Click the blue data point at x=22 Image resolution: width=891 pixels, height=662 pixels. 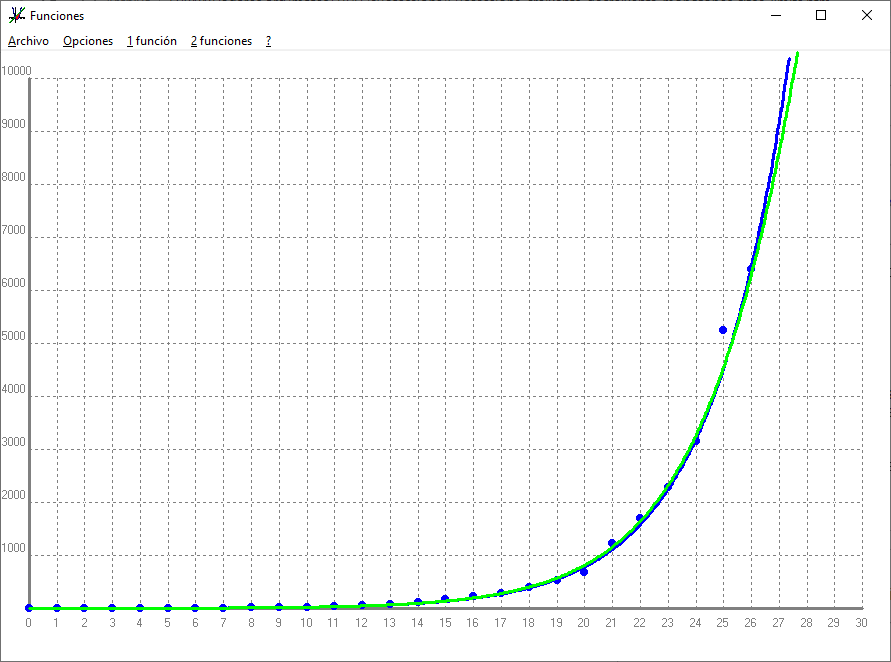pyautogui.click(x=640, y=518)
